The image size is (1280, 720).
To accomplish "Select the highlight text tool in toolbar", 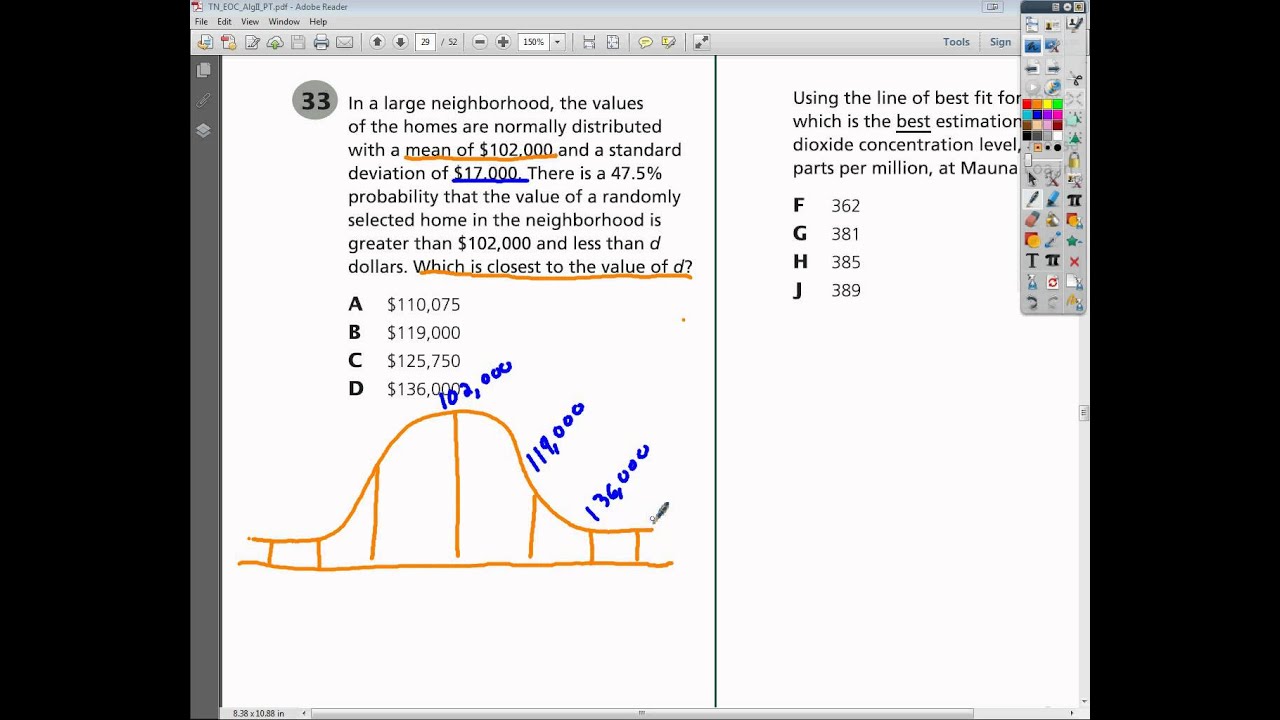I will 668,42.
